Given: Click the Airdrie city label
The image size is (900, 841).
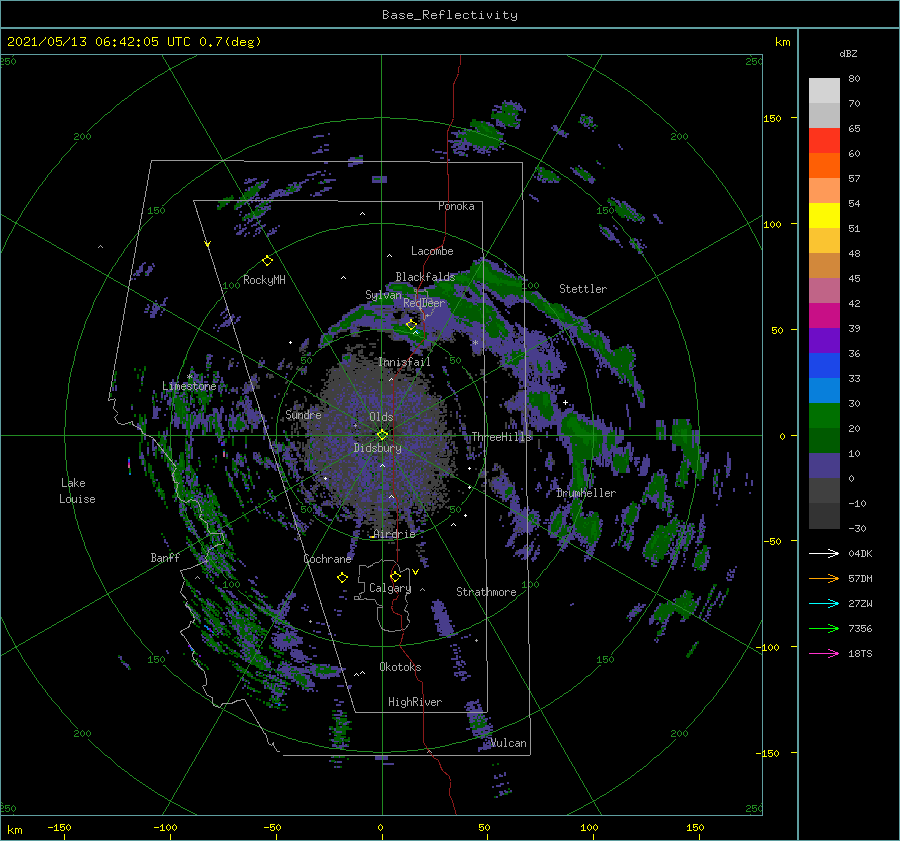Looking at the screenshot, I should point(394,534).
